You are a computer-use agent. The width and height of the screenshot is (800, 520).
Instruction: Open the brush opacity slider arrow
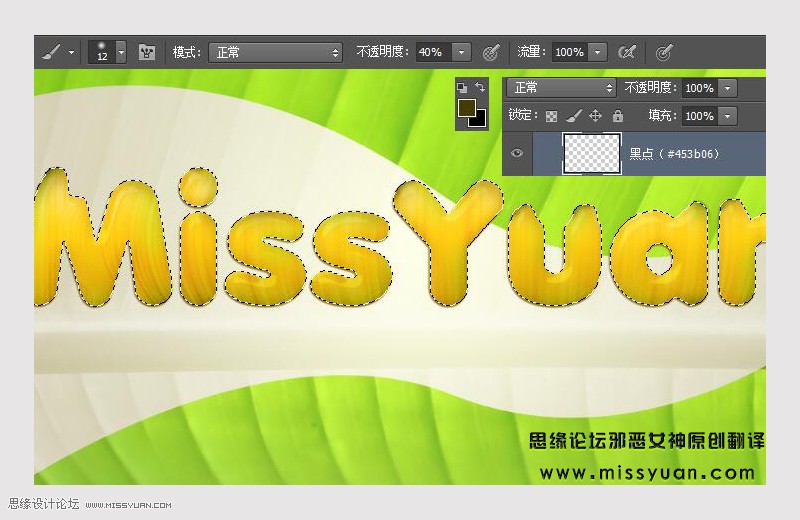(x=461, y=52)
